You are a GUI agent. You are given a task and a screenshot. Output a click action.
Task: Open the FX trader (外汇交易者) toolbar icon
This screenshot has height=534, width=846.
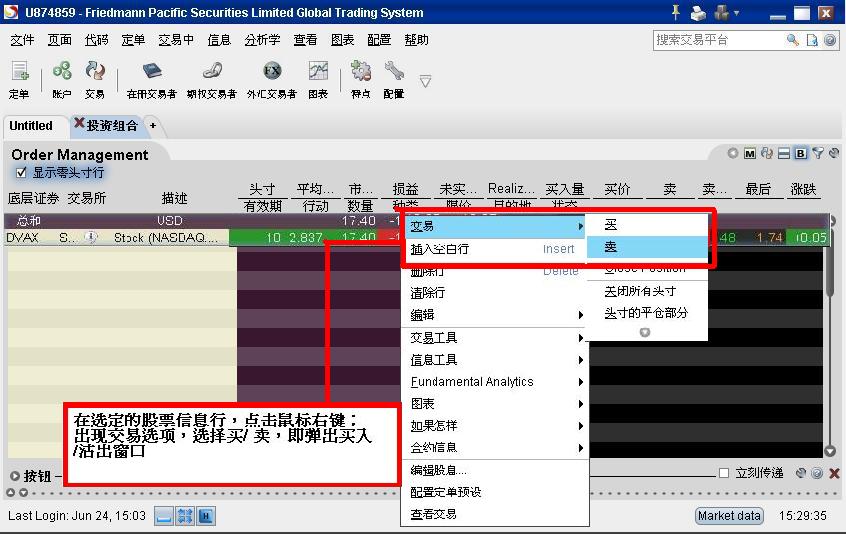271,72
